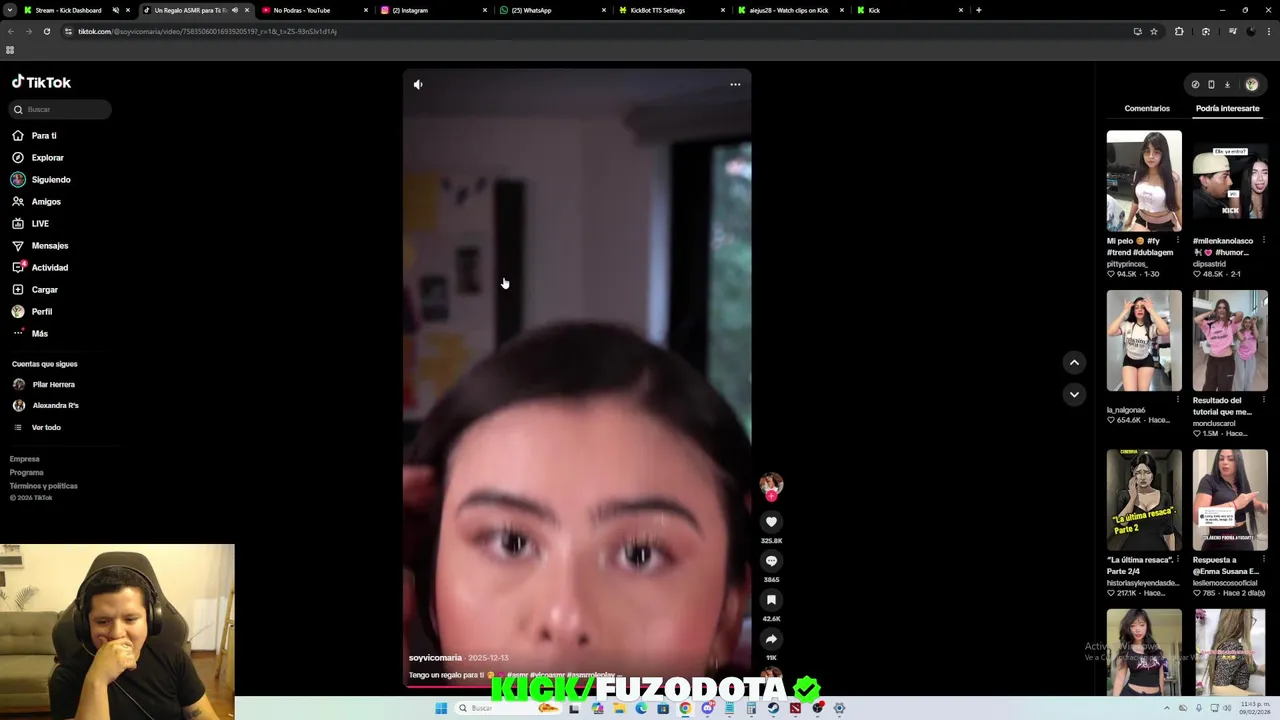Open a new browser tab with plus
Viewport: 1280px width, 720px height.
point(978,10)
